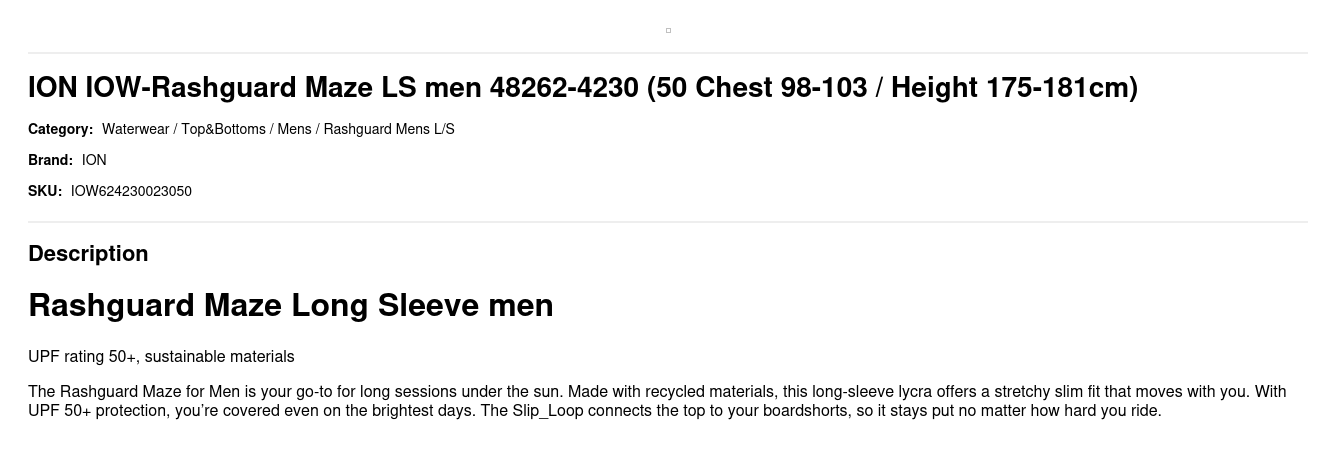This screenshot has height=466, width=1328.
Task: Click the SKU label
Action: [x=45, y=191]
